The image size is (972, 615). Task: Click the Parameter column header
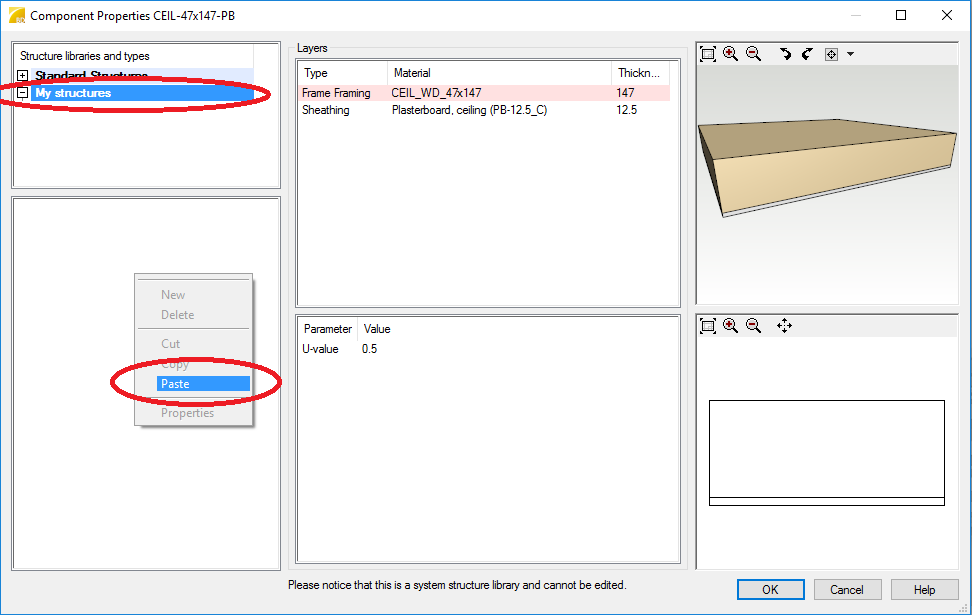tap(328, 329)
